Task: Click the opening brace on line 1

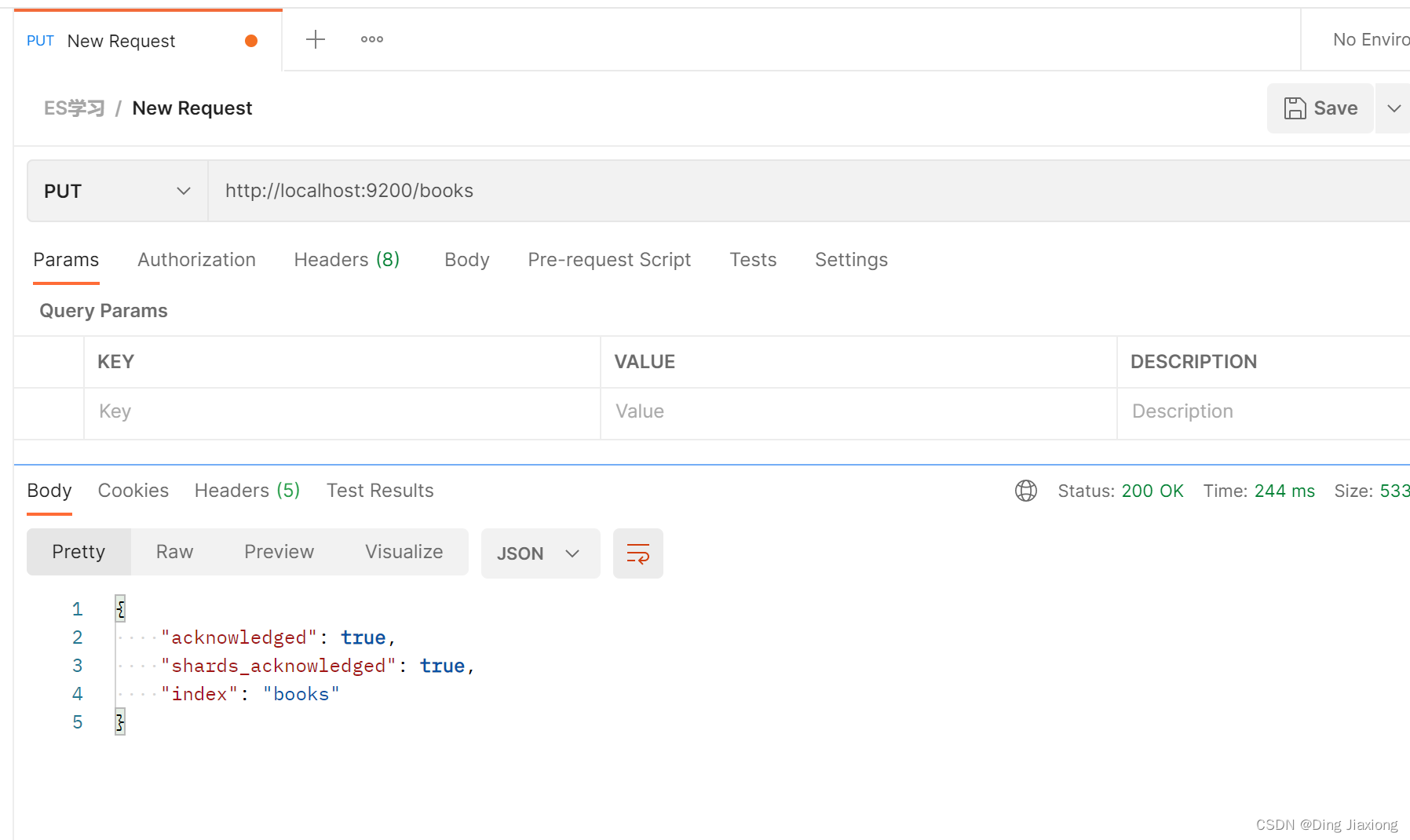Action: [x=120, y=608]
